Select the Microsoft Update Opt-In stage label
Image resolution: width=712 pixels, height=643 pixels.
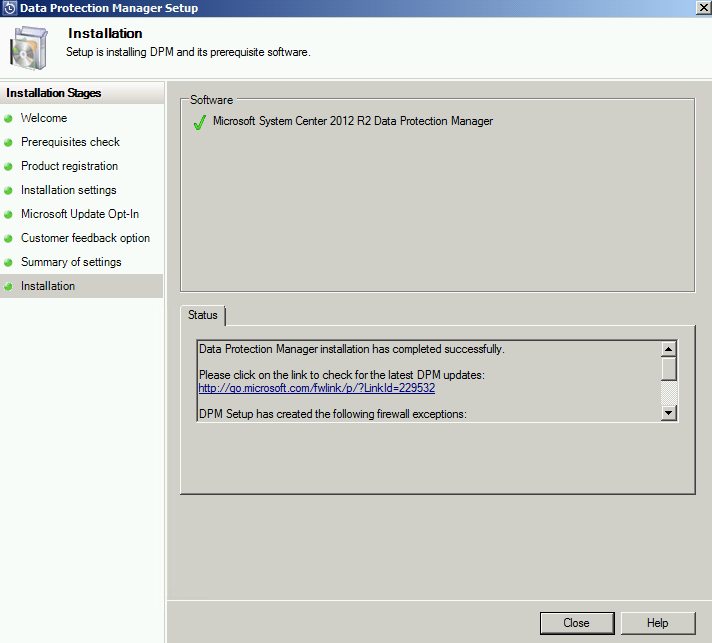click(80, 214)
